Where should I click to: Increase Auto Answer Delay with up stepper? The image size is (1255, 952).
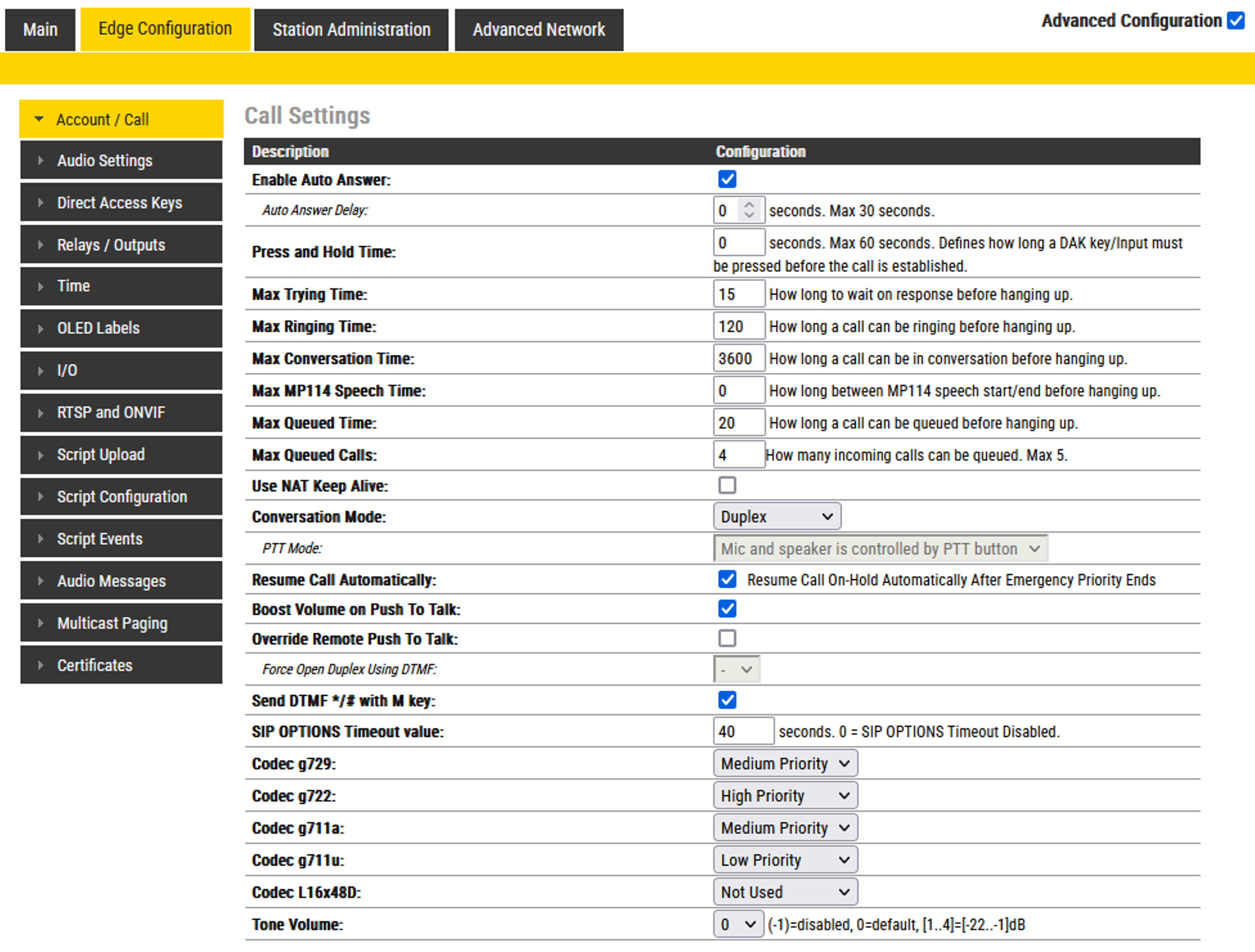pos(749,205)
